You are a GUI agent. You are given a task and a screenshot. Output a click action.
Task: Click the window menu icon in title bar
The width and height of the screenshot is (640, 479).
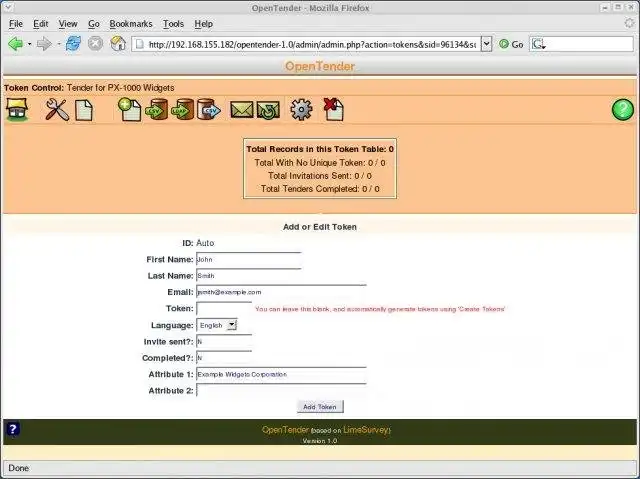pos(8,7)
